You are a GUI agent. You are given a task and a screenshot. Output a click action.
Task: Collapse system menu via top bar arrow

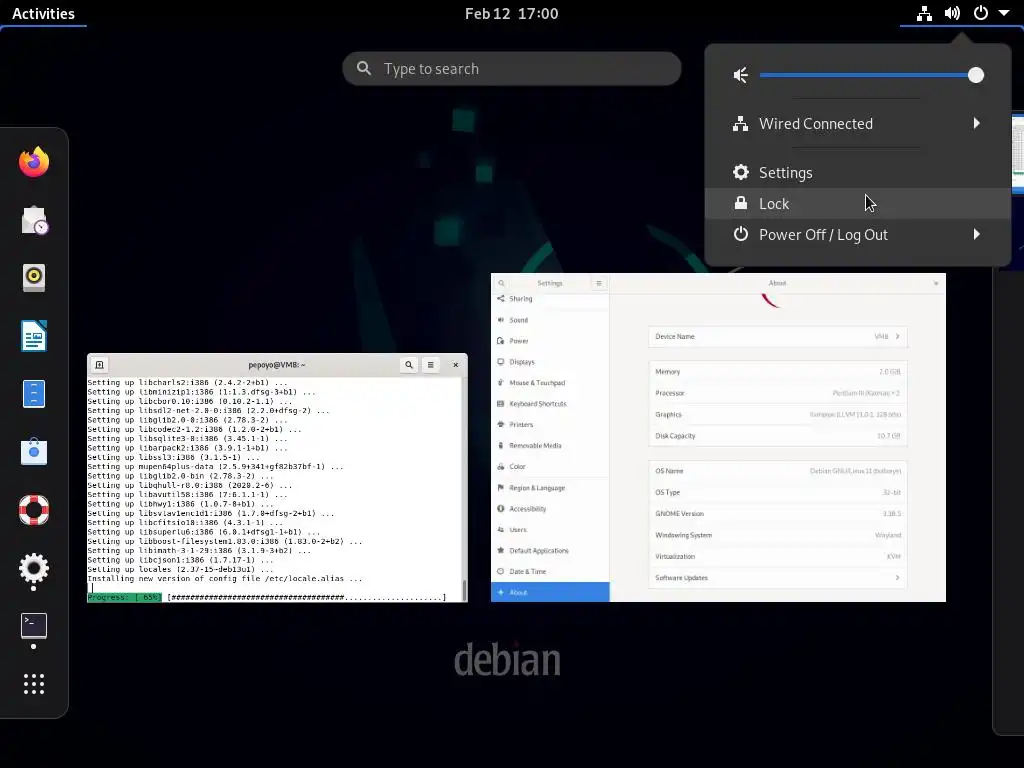tap(1004, 13)
